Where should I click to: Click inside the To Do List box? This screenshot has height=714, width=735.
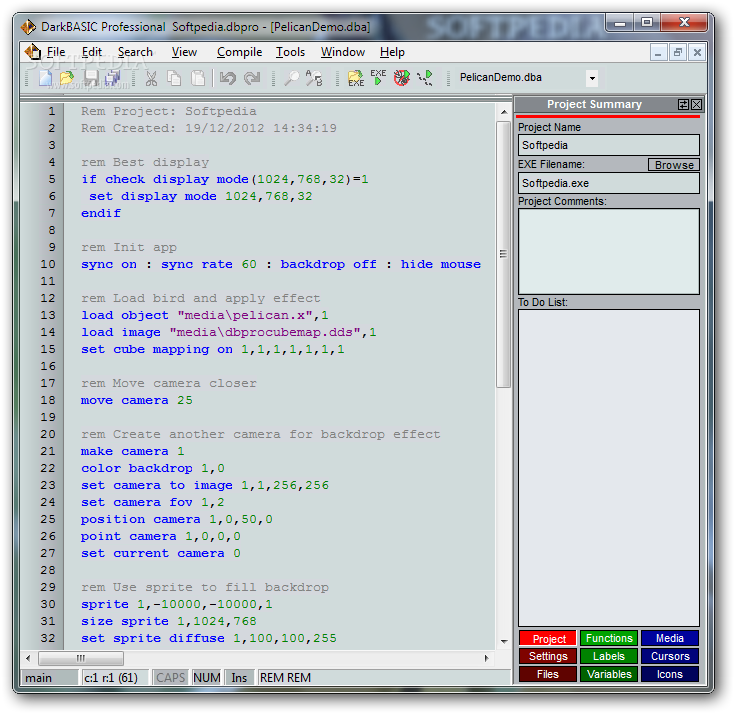[x=608, y=468]
